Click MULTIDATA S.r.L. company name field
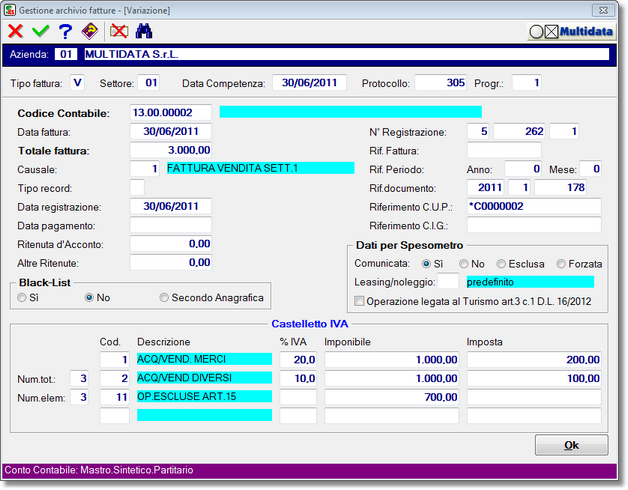The height and width of the screenshot is (490, 628). (x=346, y=54)
